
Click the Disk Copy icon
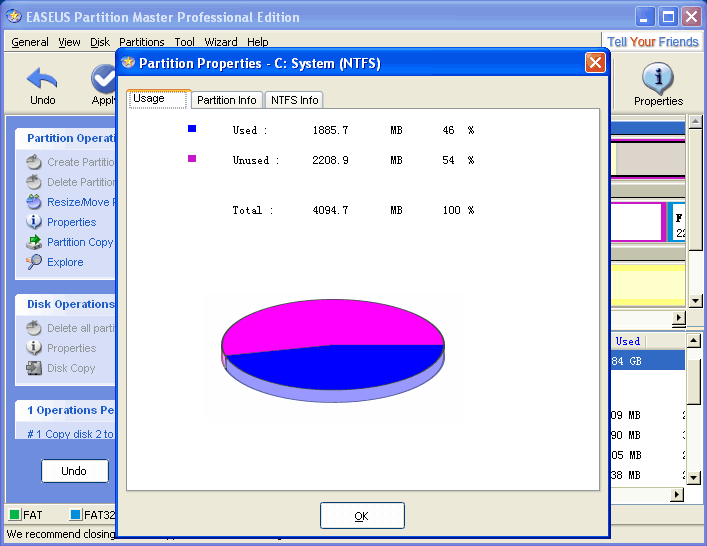click(x=34, y=368)
